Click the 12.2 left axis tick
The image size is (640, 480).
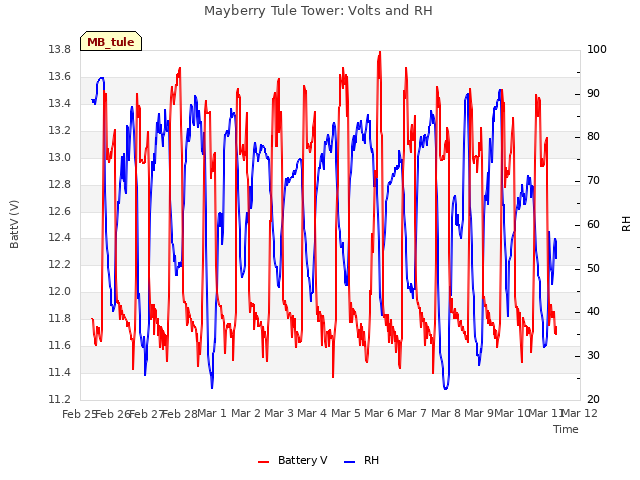tap(60, 264)
